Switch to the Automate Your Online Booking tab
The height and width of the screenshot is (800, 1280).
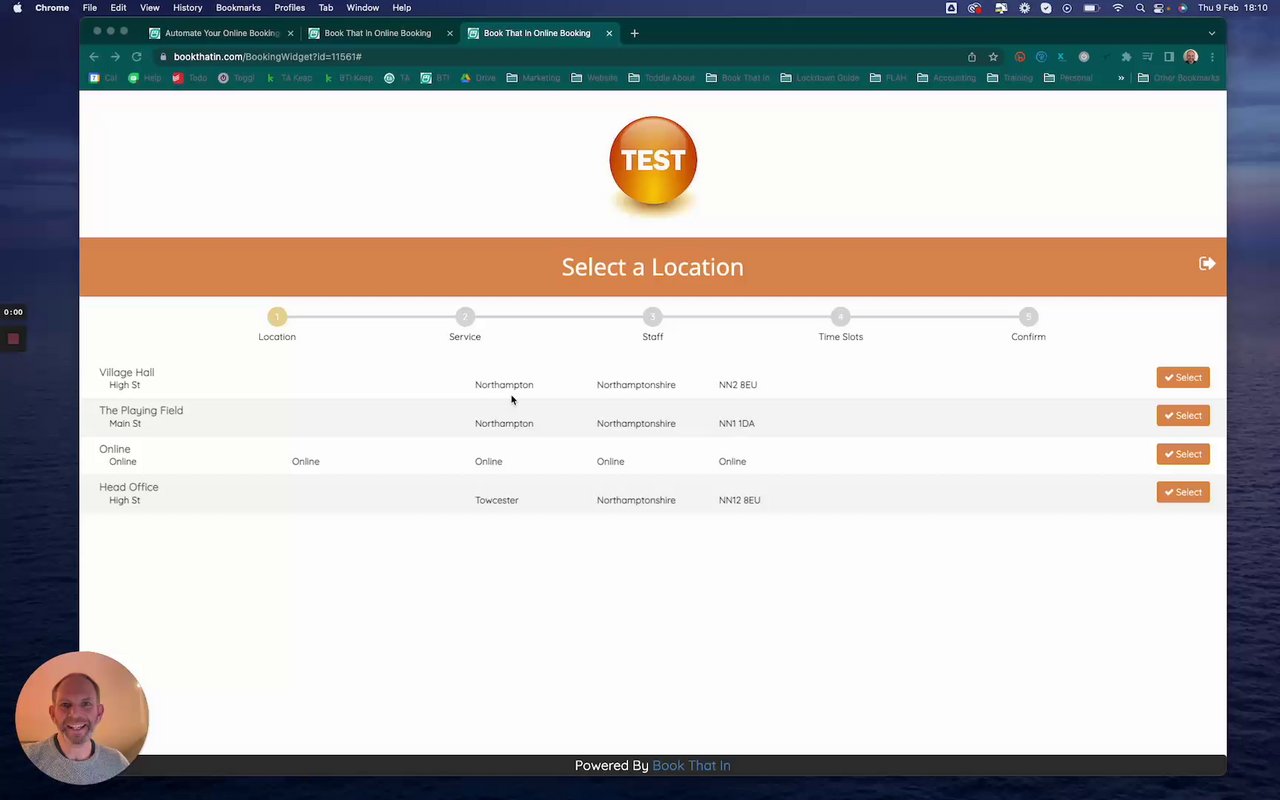[220, 33]
